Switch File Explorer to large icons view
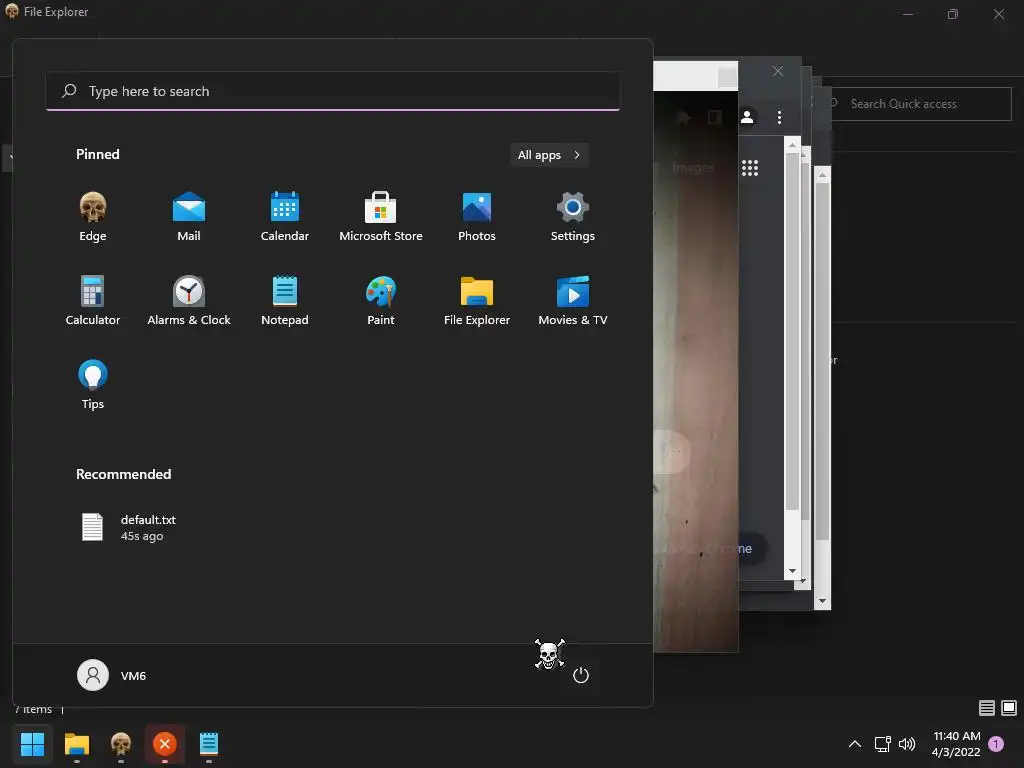 coord(1009,708)
